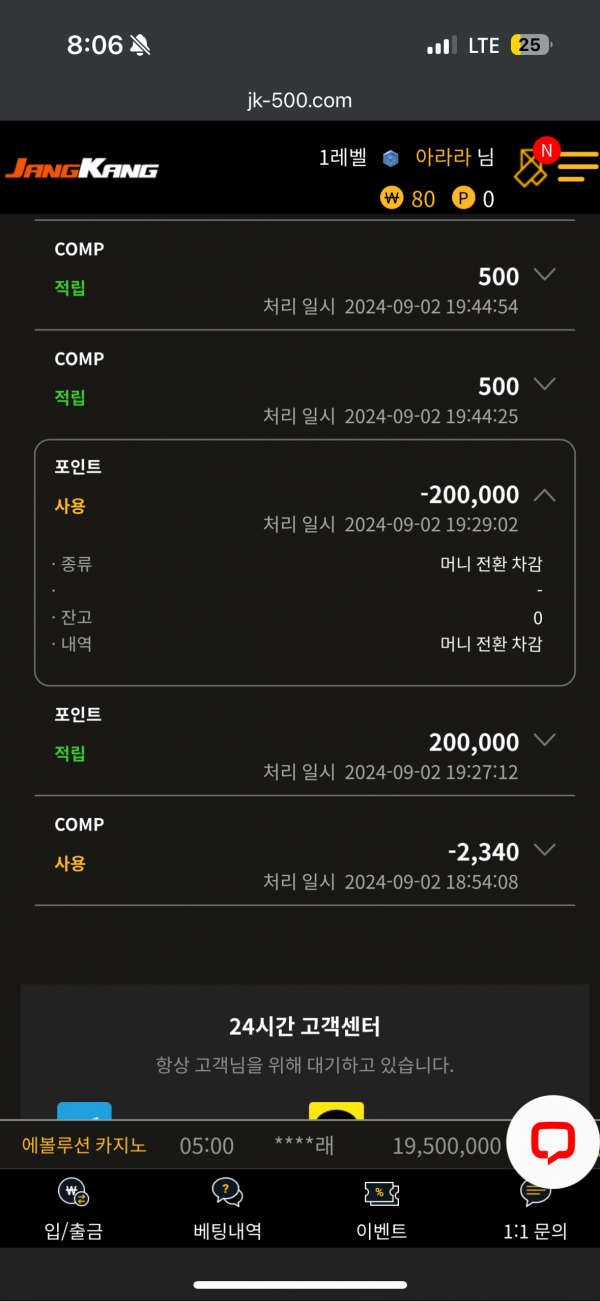600x1301 pixels.
Task: Open the 1:1 문의 tab
Action: click(x=535, y=1209)
